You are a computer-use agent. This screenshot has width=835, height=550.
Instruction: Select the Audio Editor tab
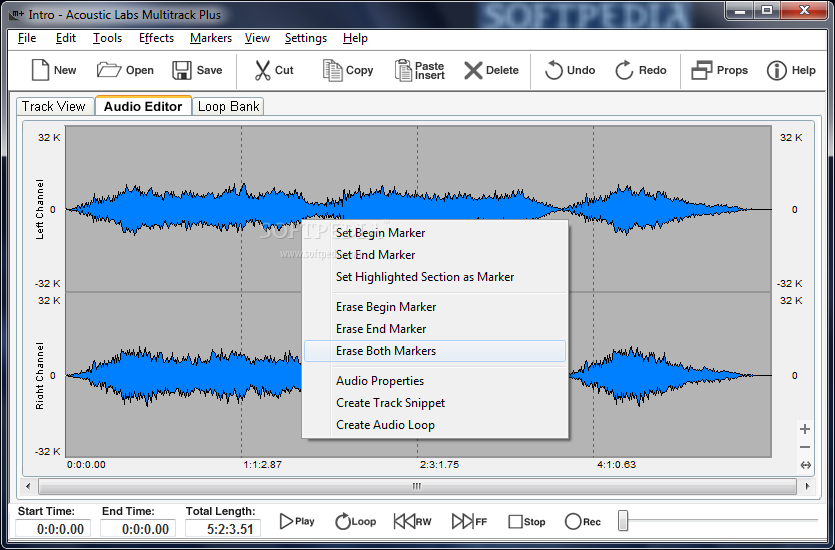[143, 106]
